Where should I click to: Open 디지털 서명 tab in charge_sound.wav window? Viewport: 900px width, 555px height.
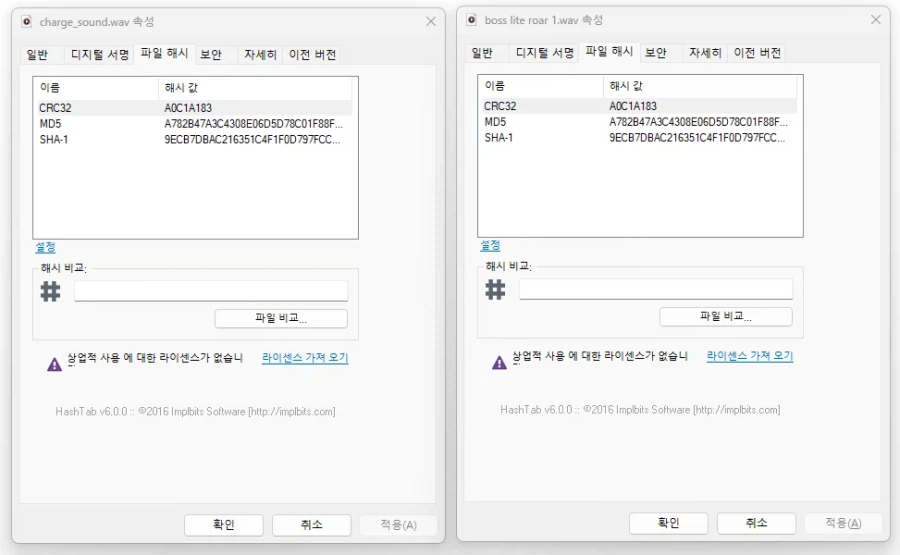[x=99, y=55]
